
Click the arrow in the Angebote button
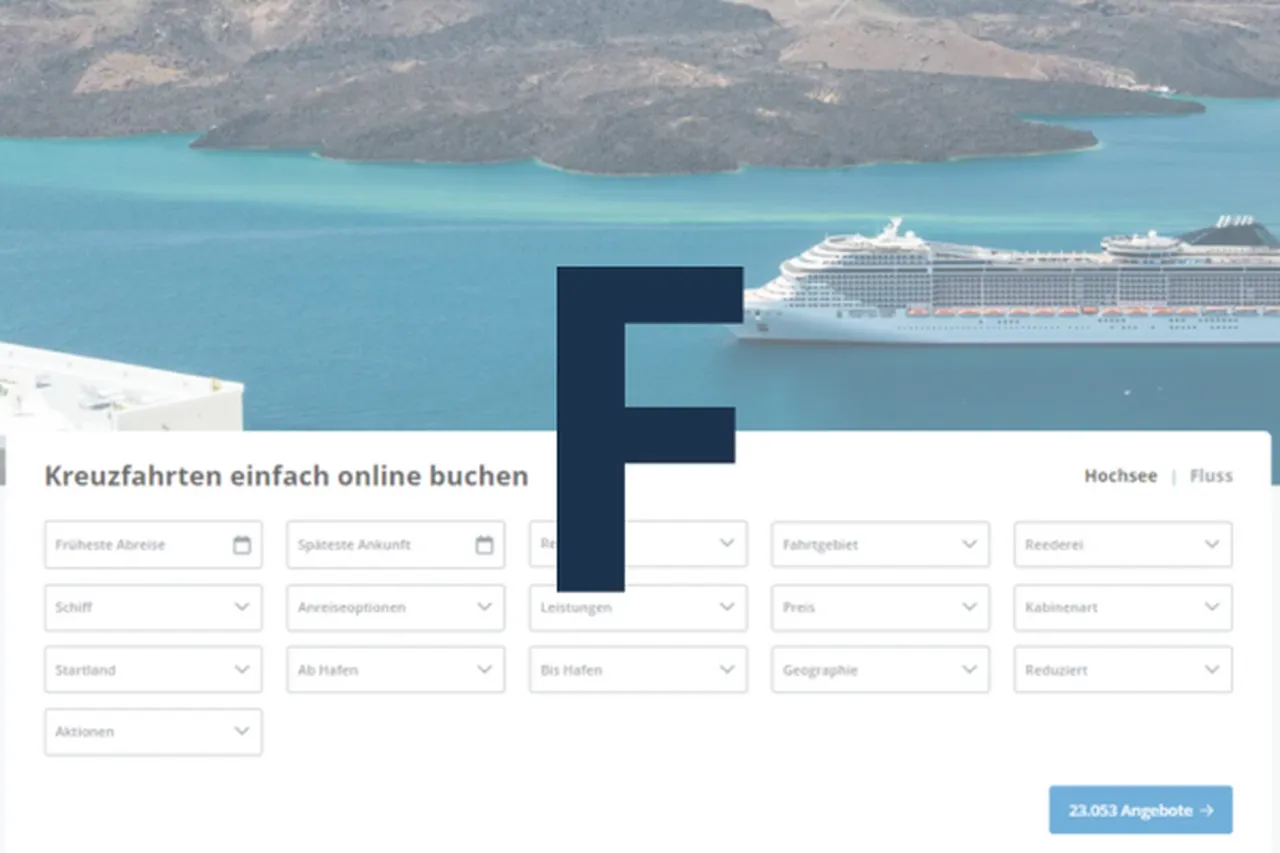tap(1206, 810)
